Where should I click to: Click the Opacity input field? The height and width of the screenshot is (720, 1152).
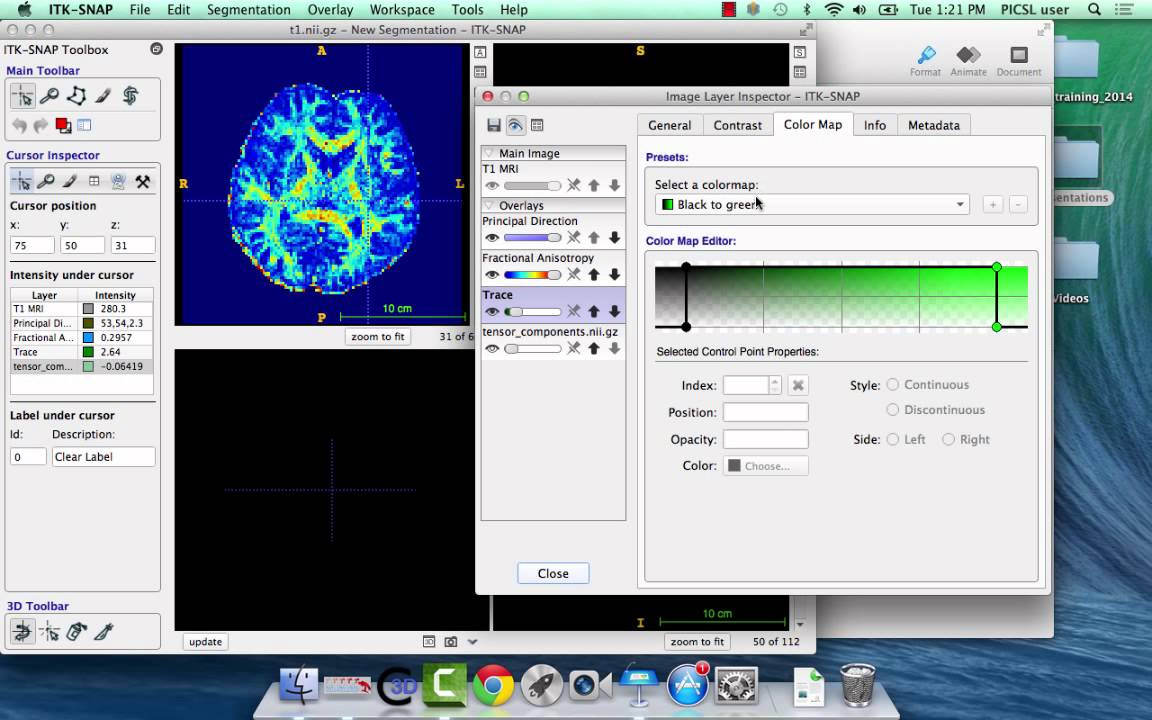point(766,439)
